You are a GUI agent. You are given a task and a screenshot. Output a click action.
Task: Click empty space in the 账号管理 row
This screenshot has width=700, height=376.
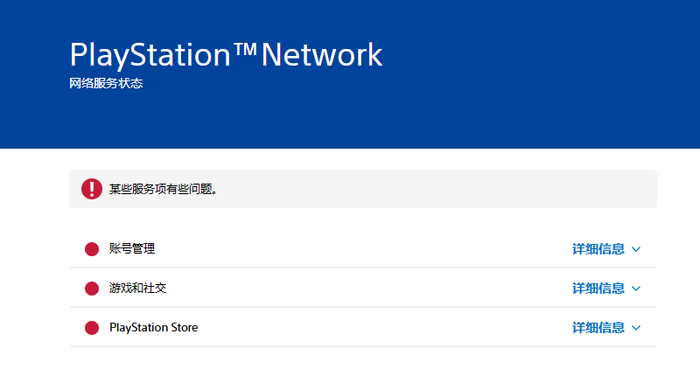(x=357, y=249)
